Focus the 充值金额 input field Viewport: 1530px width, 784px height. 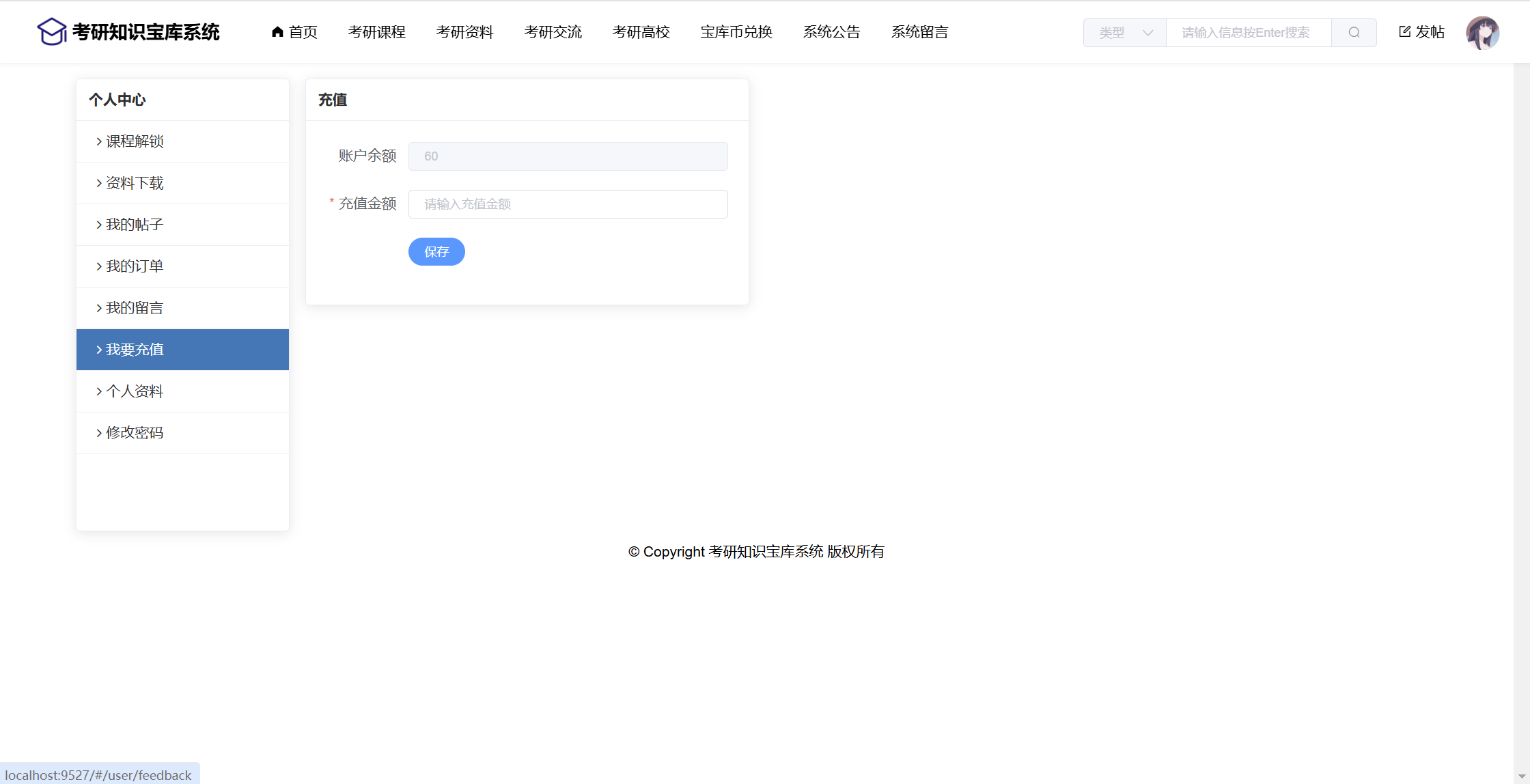[x=568, y=204]
